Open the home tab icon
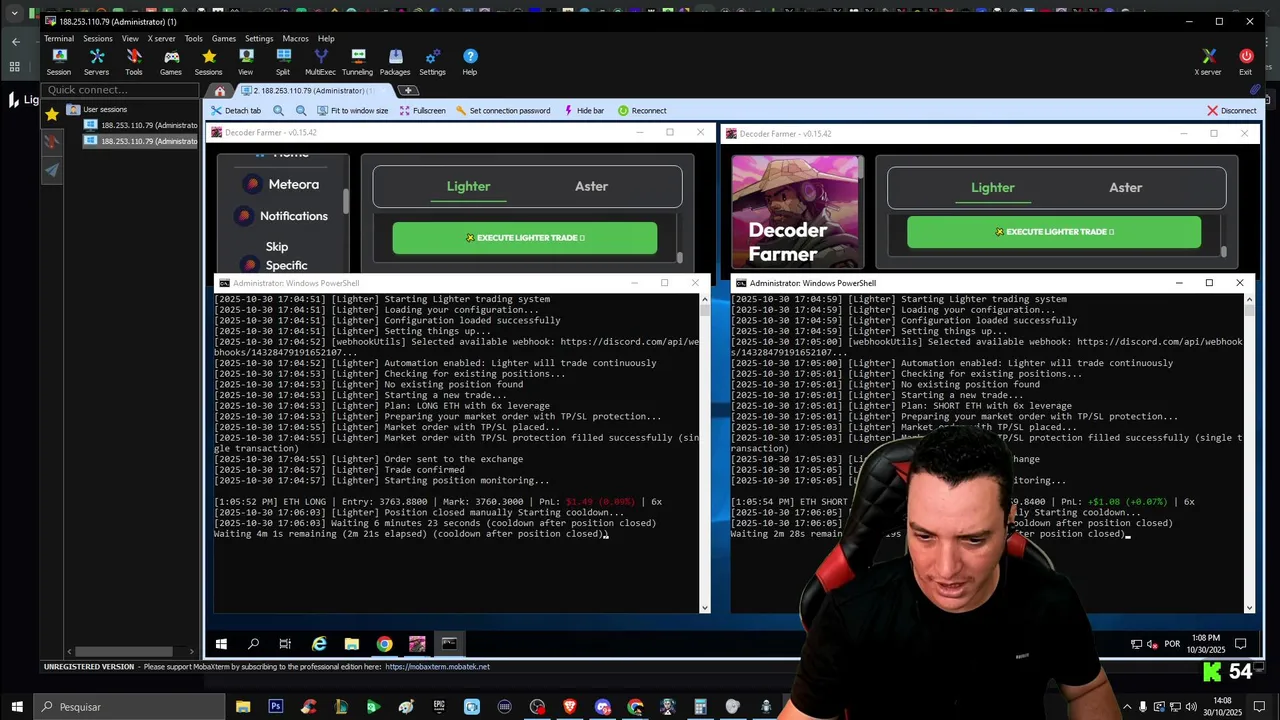Image resolution: width=1280 pixels, height=720 pixels. [x=220, y=91]
